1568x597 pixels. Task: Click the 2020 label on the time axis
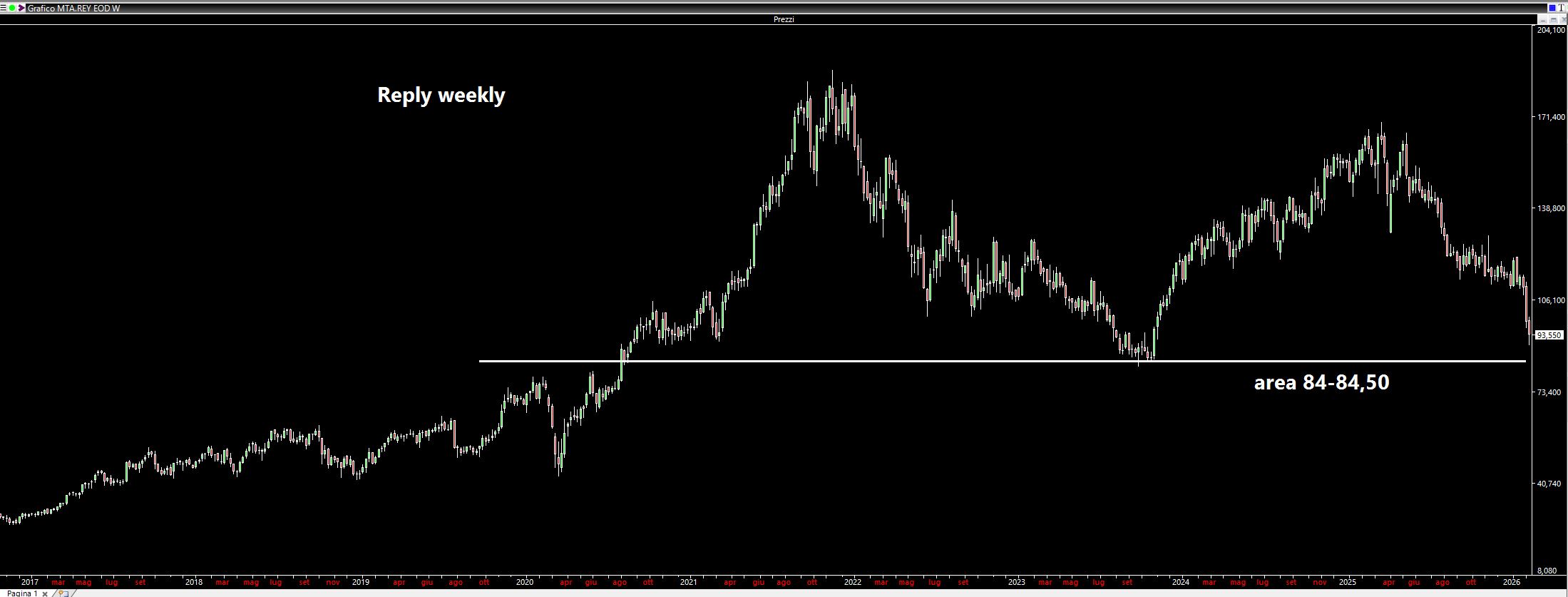pos(525,582)
